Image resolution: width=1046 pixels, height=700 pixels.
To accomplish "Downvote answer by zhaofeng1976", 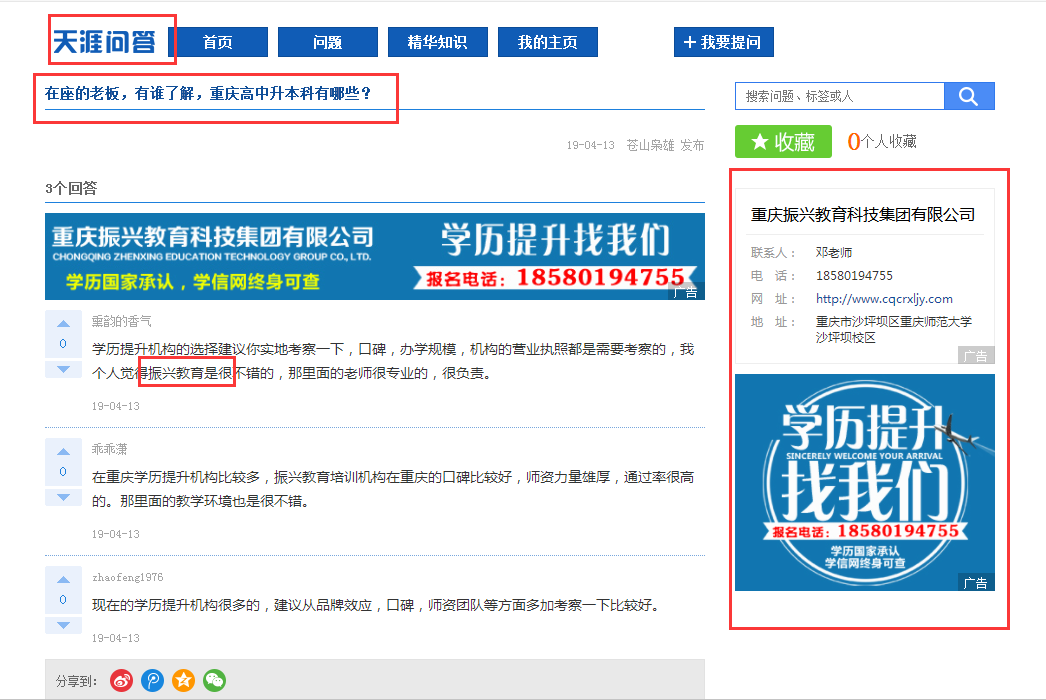I will tap(63, 625).
